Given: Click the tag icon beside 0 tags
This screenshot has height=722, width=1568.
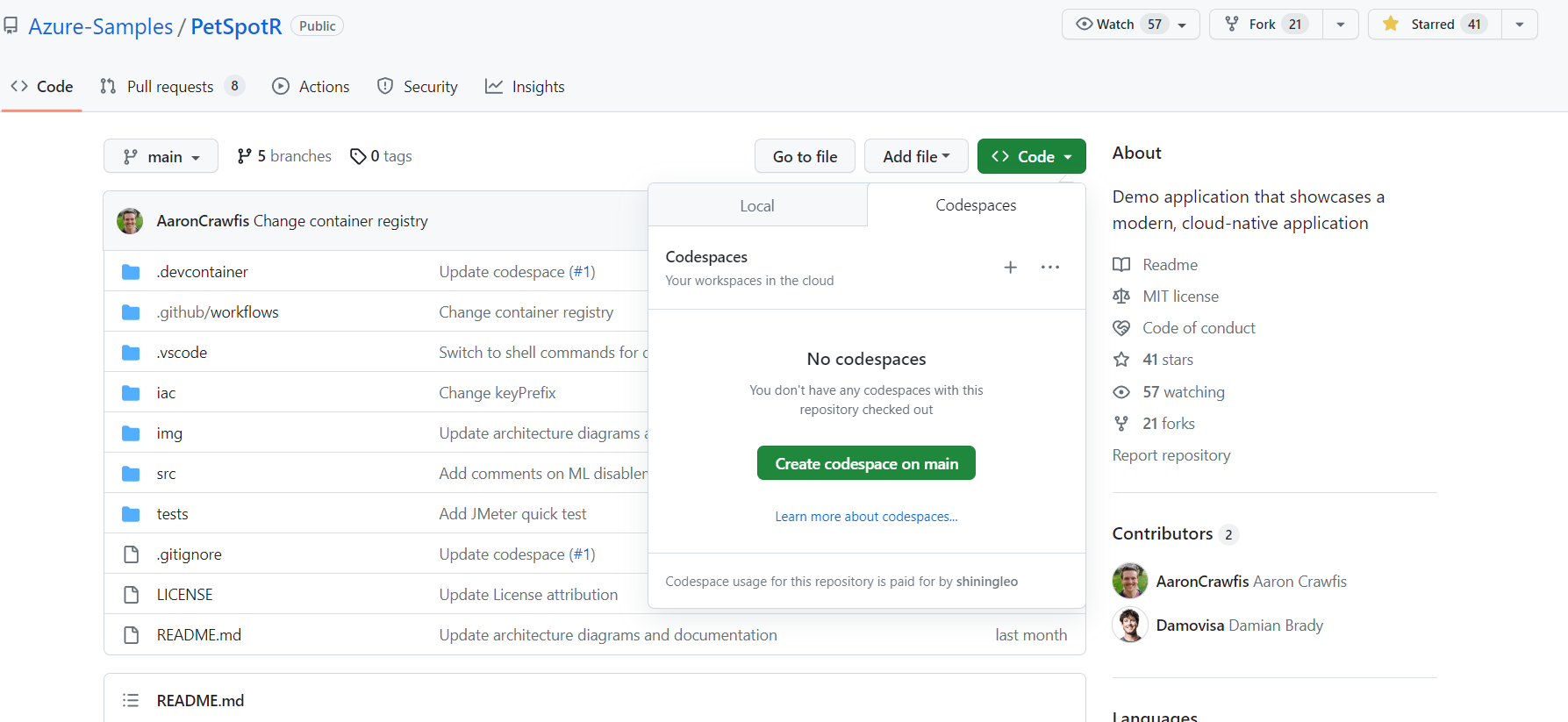Looking at the screenshot, I should click(358, 156).
